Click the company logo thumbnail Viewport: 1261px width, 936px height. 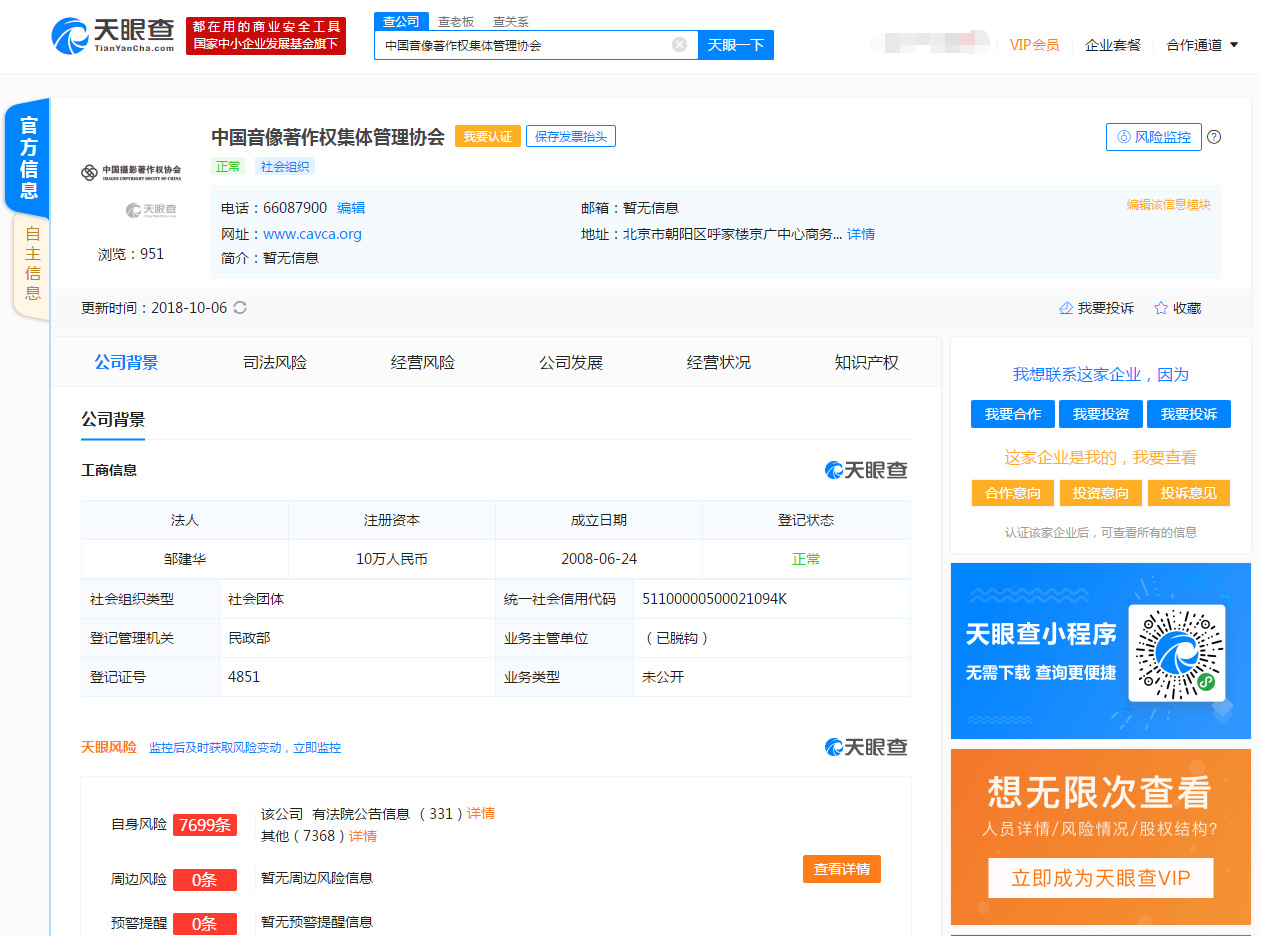pyautogui.click(x=131, y=172)
